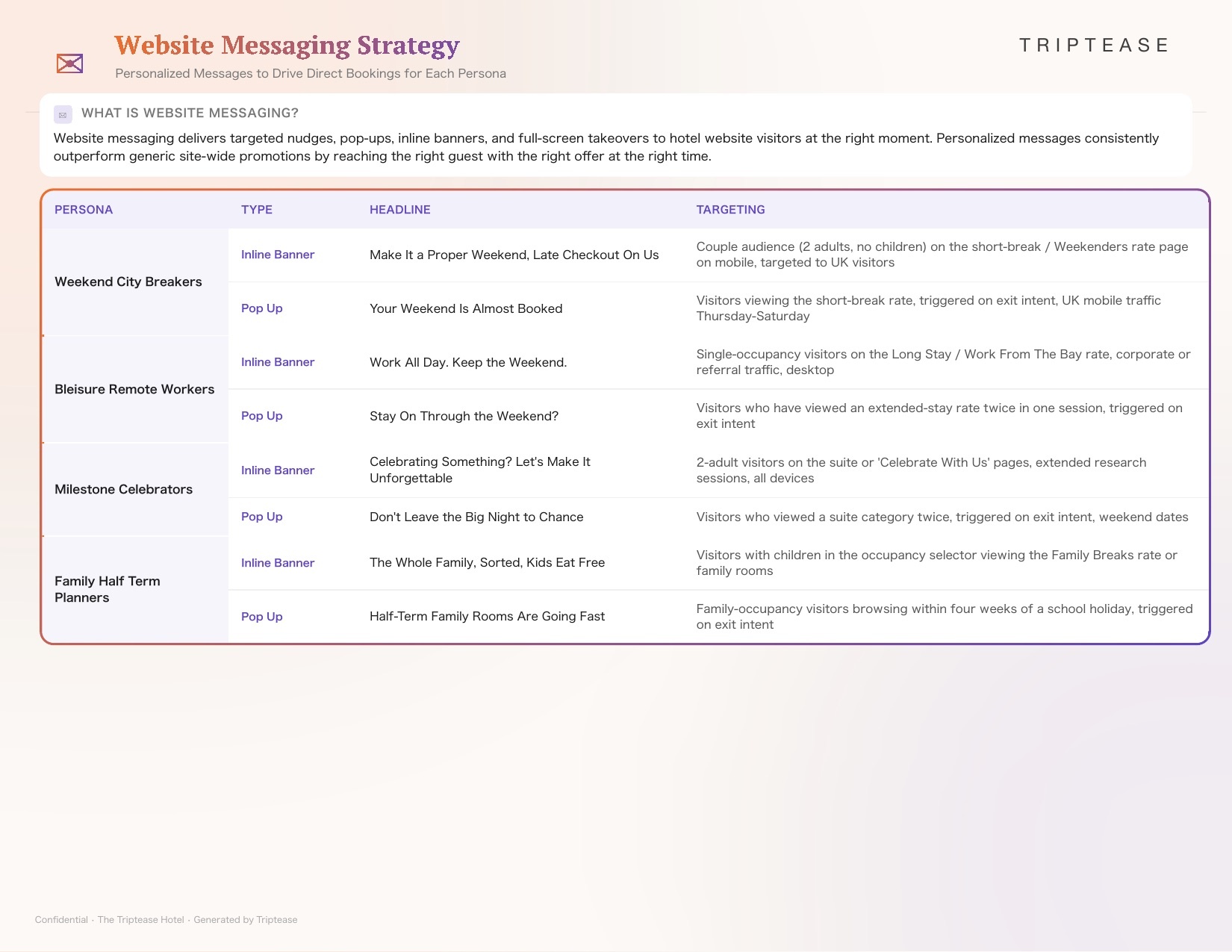1232x952 pixels.
Task: Click 'Pop Up' in the 'Half-Term Family Rooms' row
Action: pos(262,617)
